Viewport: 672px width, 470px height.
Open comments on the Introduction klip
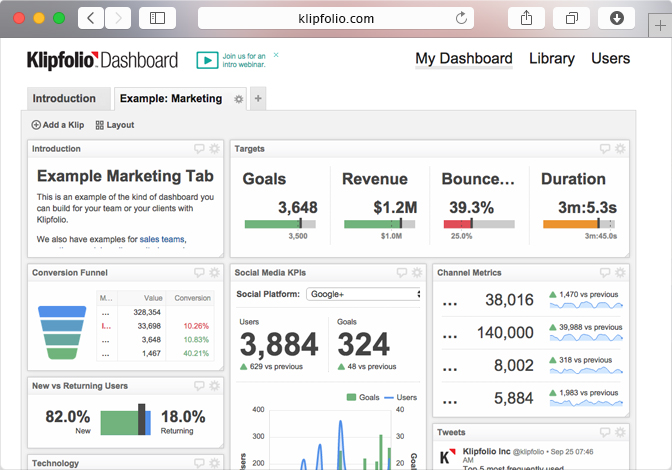[199, 149]
